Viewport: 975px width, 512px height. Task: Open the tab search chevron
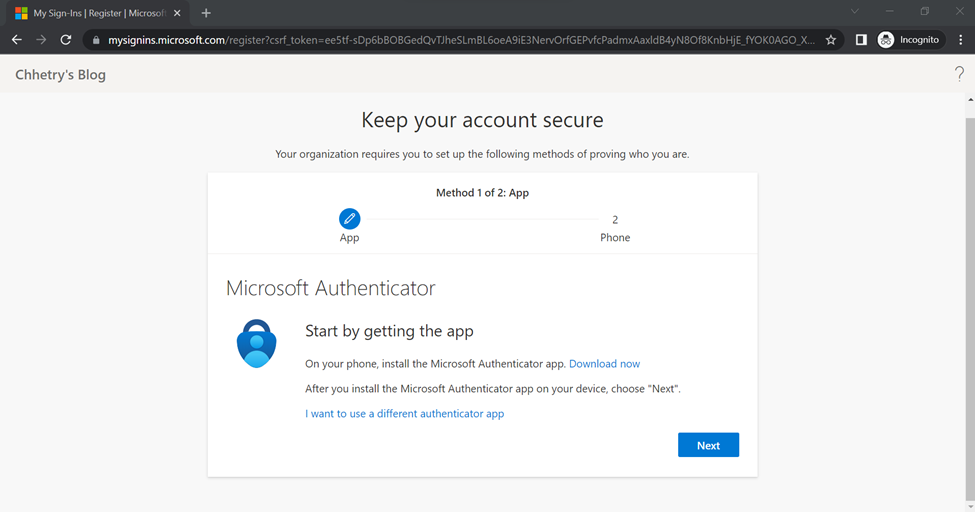tap(855, 11)
